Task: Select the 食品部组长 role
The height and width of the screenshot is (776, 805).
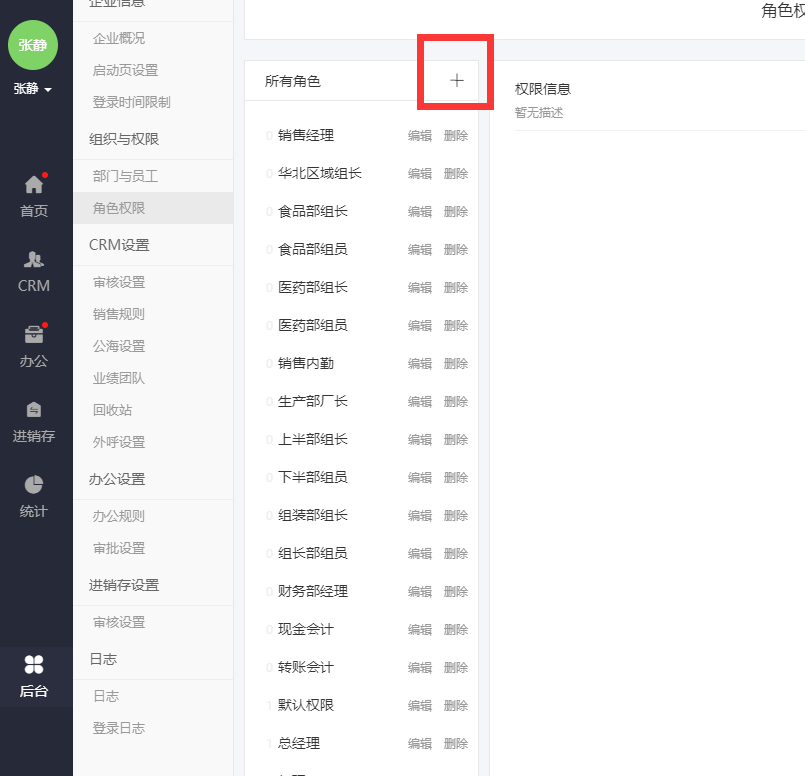Action: (313, 211)
